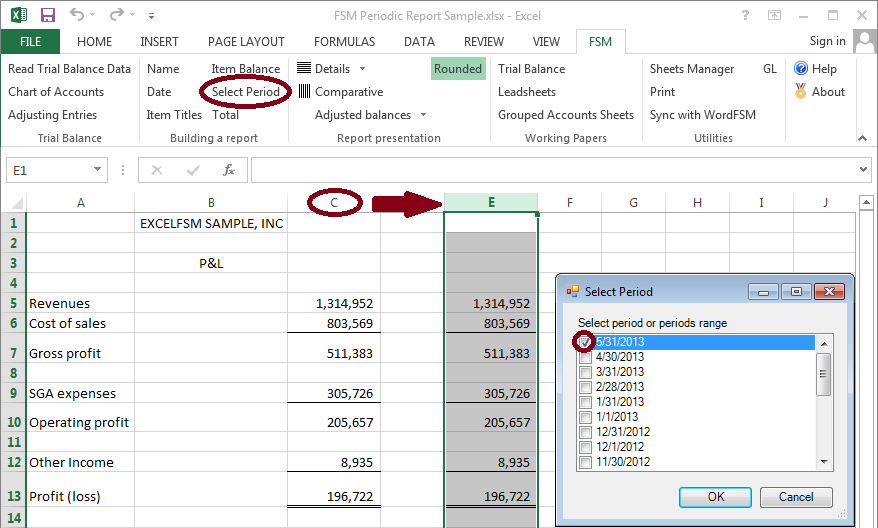Click the period list scrollbar thumb
The width and height of the screenshot is (878, 528).
pos(824,374)
